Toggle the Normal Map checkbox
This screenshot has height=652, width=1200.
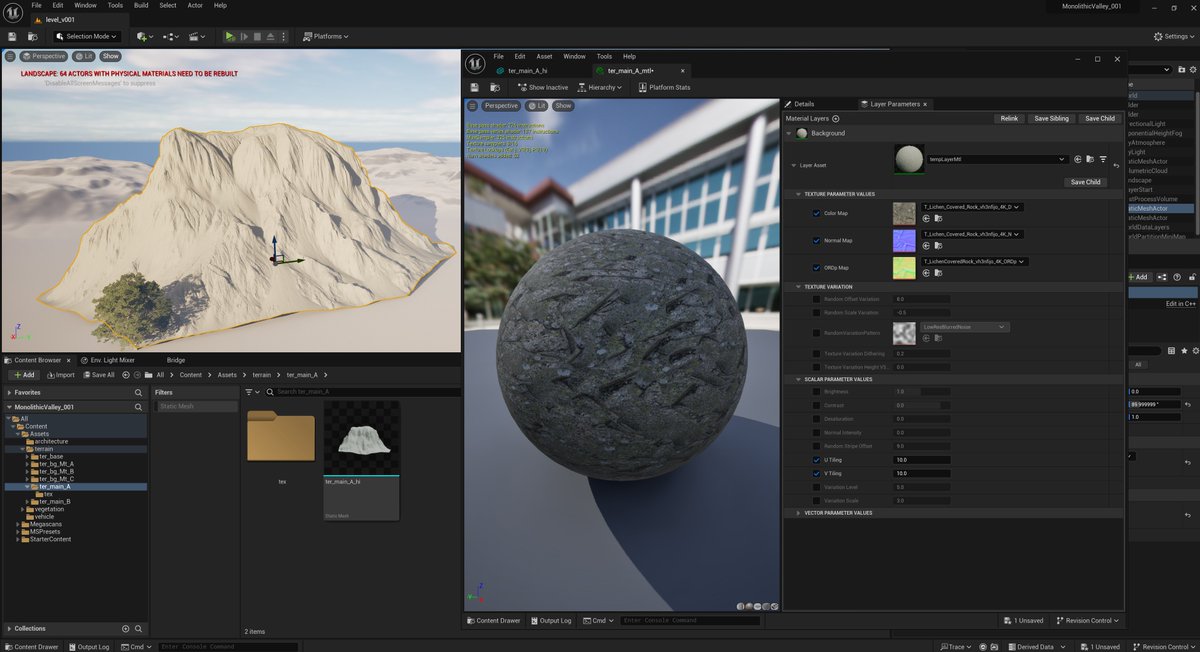pyautogui.click(x=816, y=240)
